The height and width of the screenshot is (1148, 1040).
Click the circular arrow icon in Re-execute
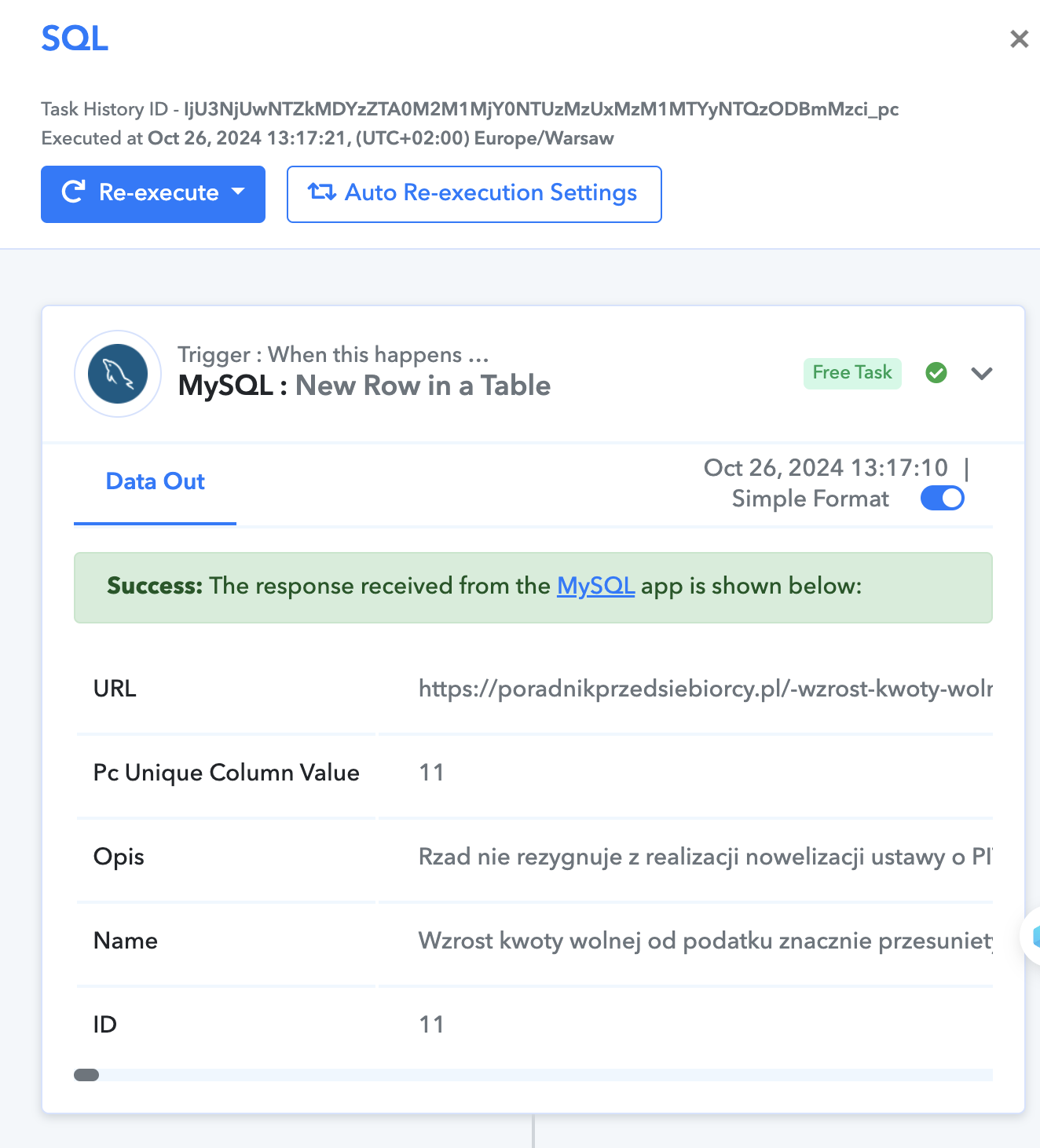[x=73, y=192]
